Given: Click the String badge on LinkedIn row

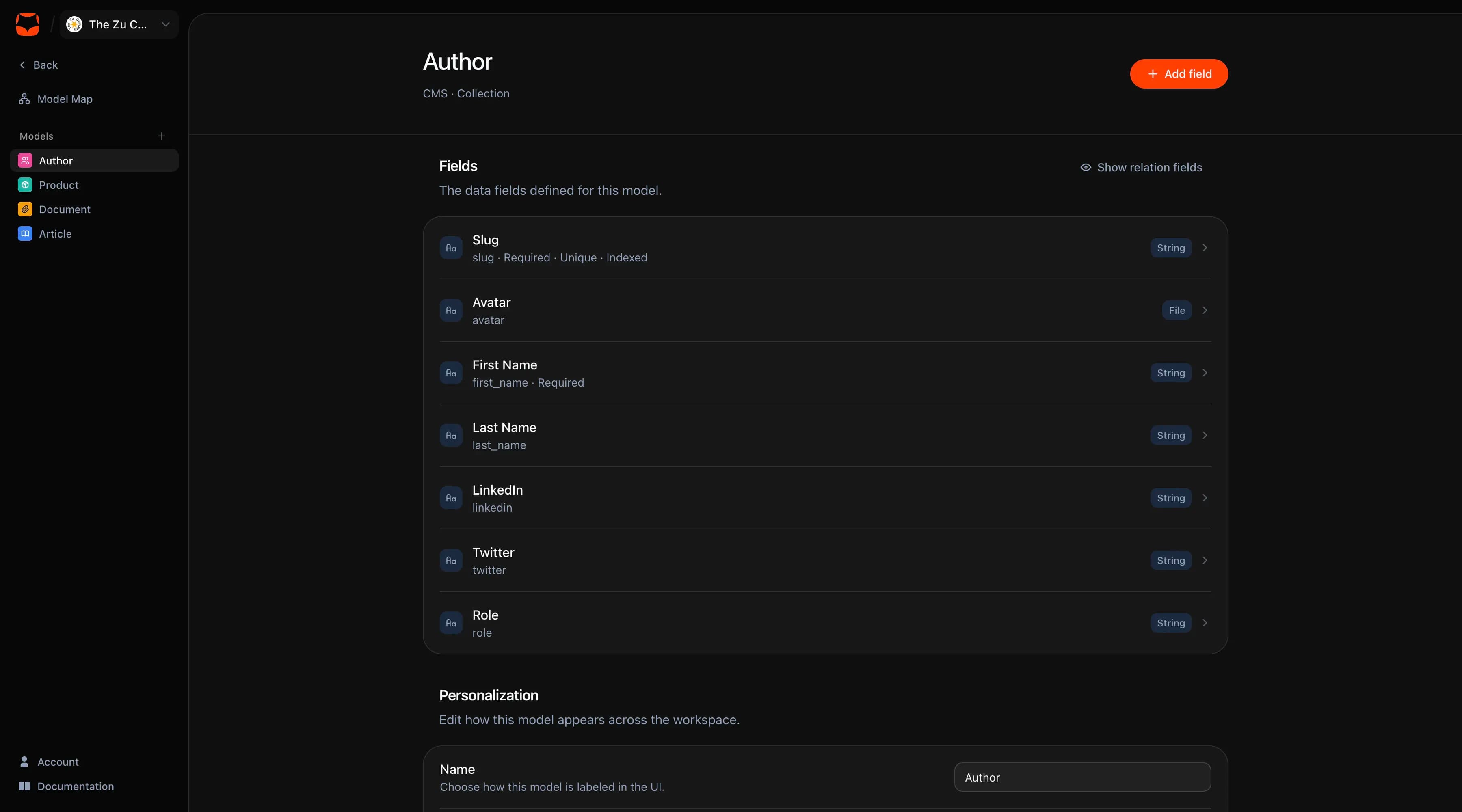Looking at the screenshot, I should 1171,498.
